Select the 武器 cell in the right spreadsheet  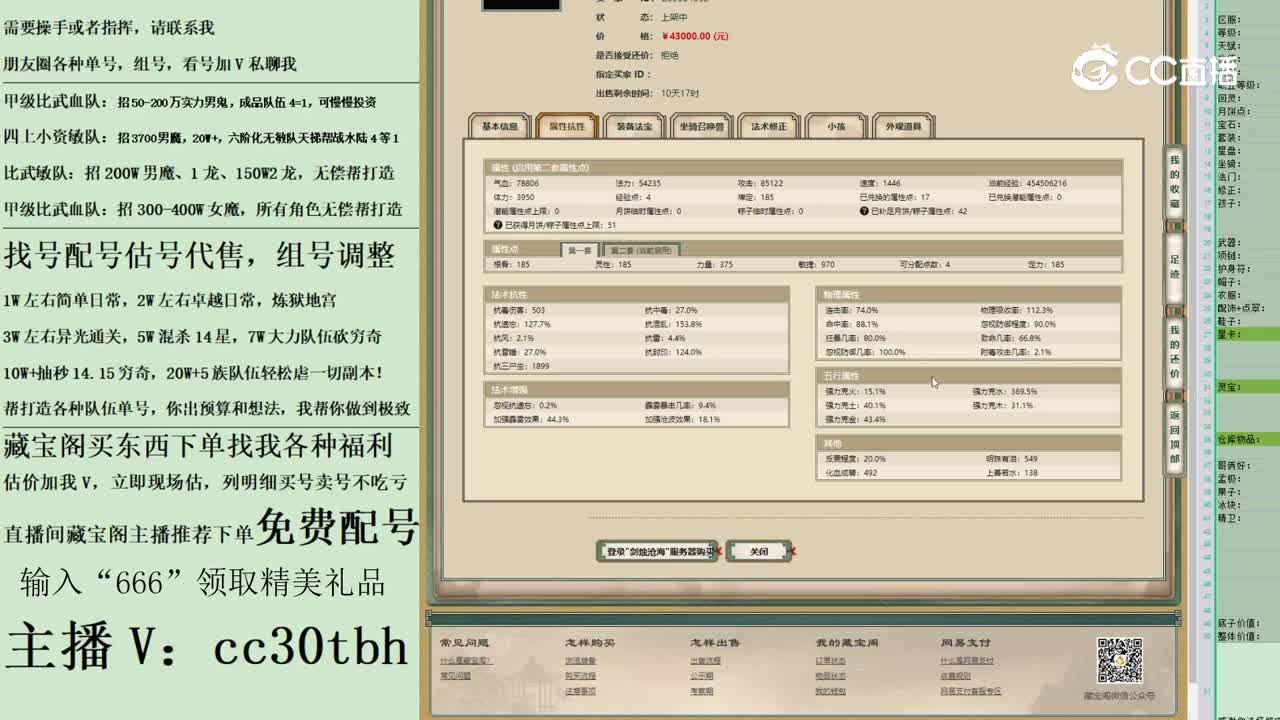pyautogui.click(x=1248, y=243)
